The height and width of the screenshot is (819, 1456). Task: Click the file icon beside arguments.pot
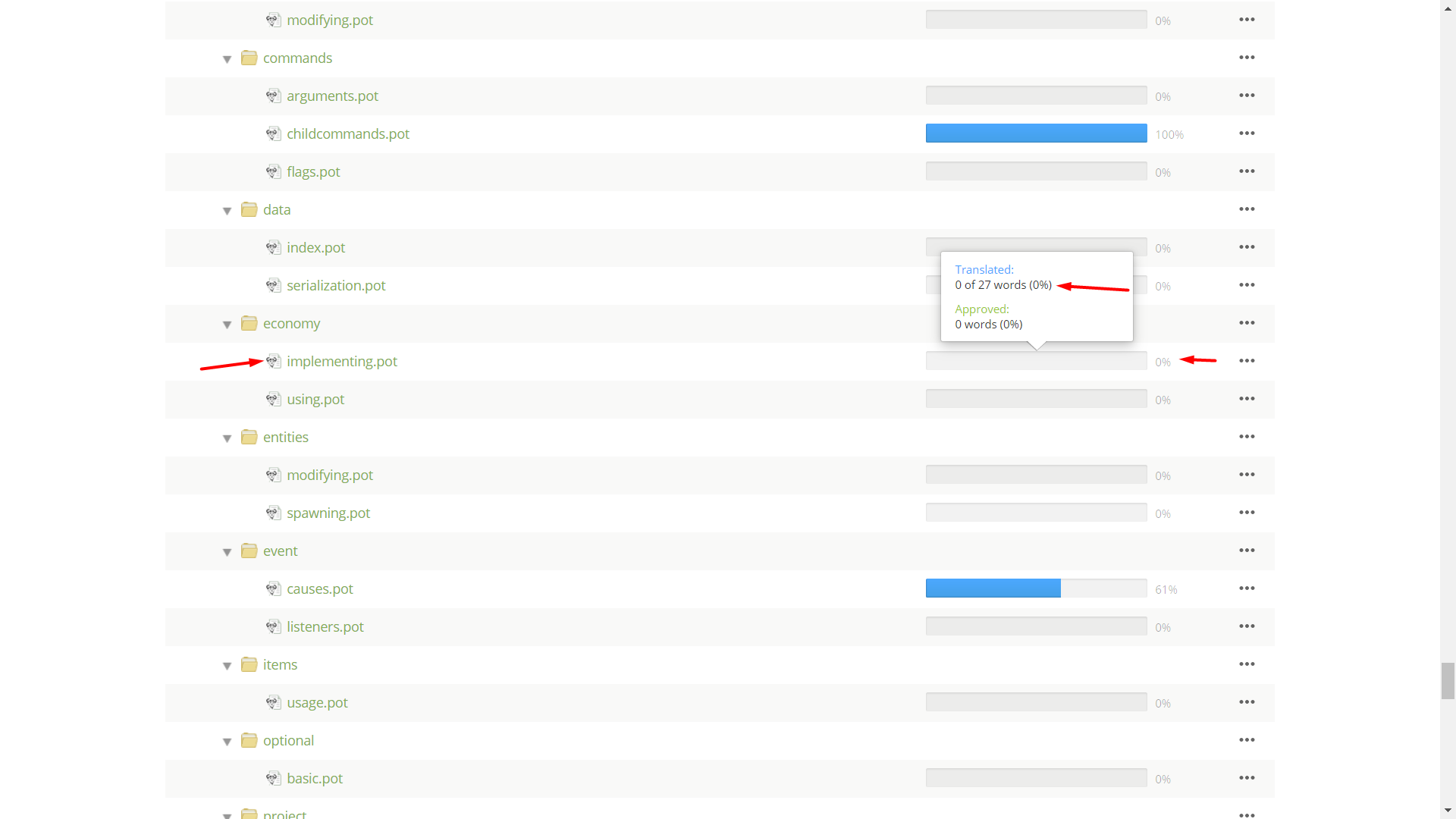tap(274, 96)
